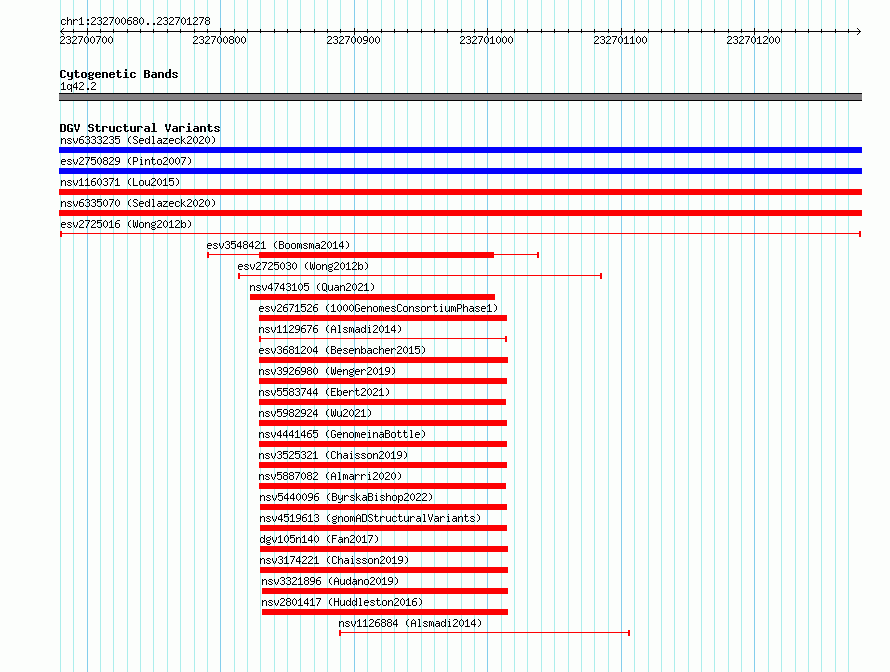The height and width of the screenshot is (672, 890).
Task: Open variant nsv1160371 (Lou2015) label
Action: (120, 182)
